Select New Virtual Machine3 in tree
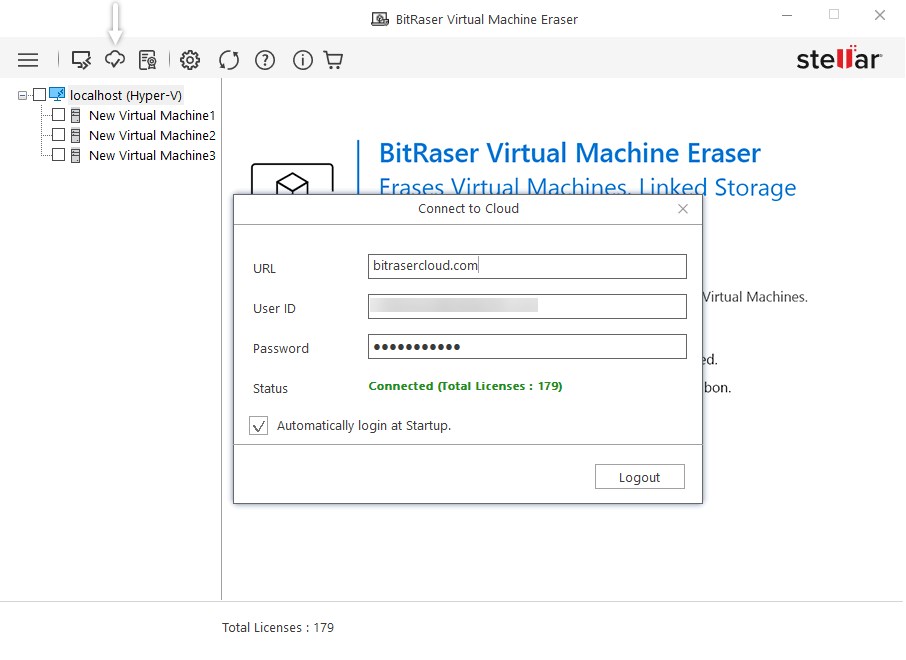Viewport: 906px width, 660px height. (x=152, y=155)
